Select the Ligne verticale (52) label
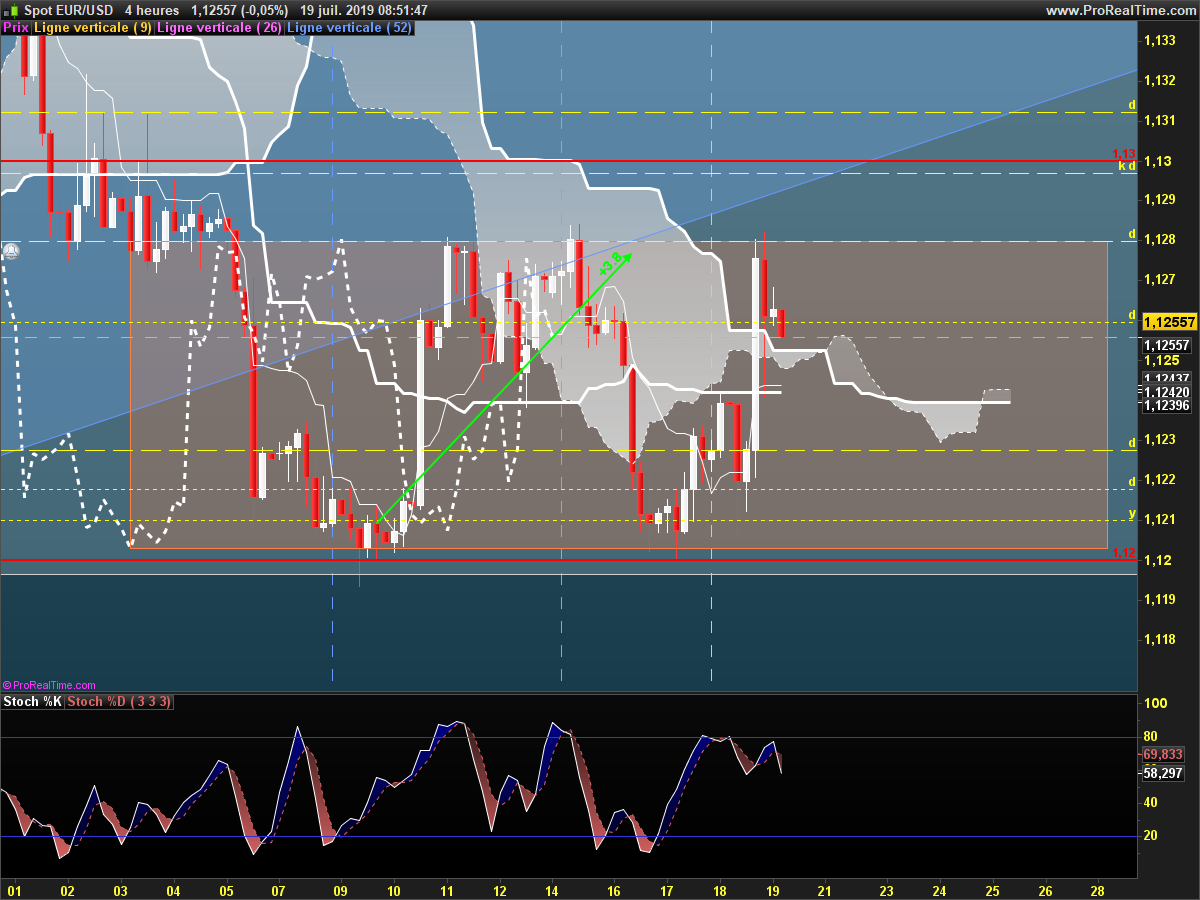Screen dimensions: 1200x900 pos(349,28)
